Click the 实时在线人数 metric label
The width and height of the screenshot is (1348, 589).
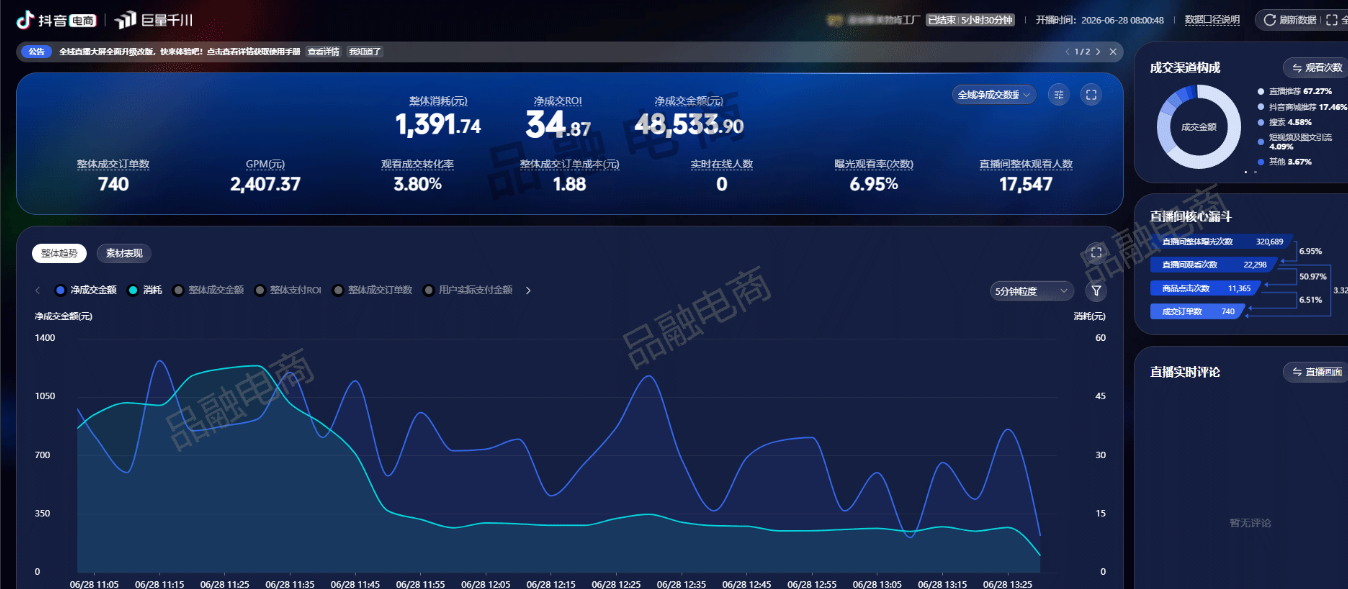pyautogui.click(x=721, y=164)
